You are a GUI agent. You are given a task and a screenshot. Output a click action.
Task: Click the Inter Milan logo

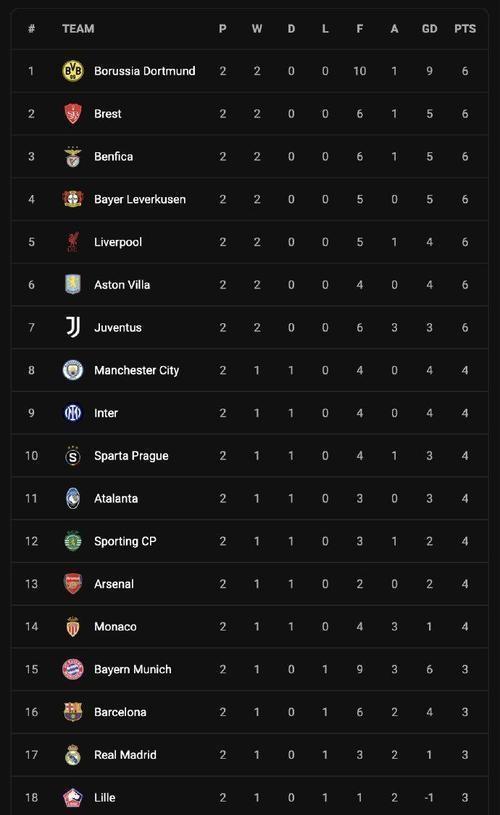click(73, 413)
